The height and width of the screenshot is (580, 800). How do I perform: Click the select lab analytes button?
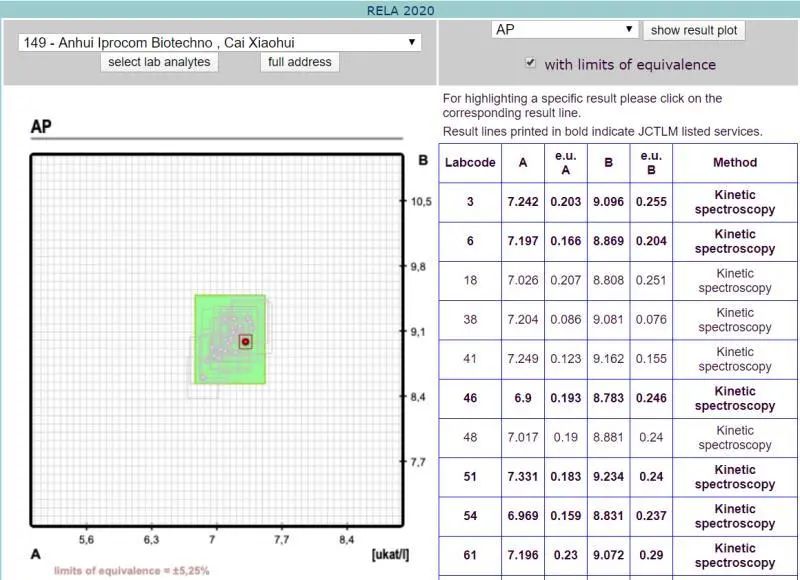159,62
